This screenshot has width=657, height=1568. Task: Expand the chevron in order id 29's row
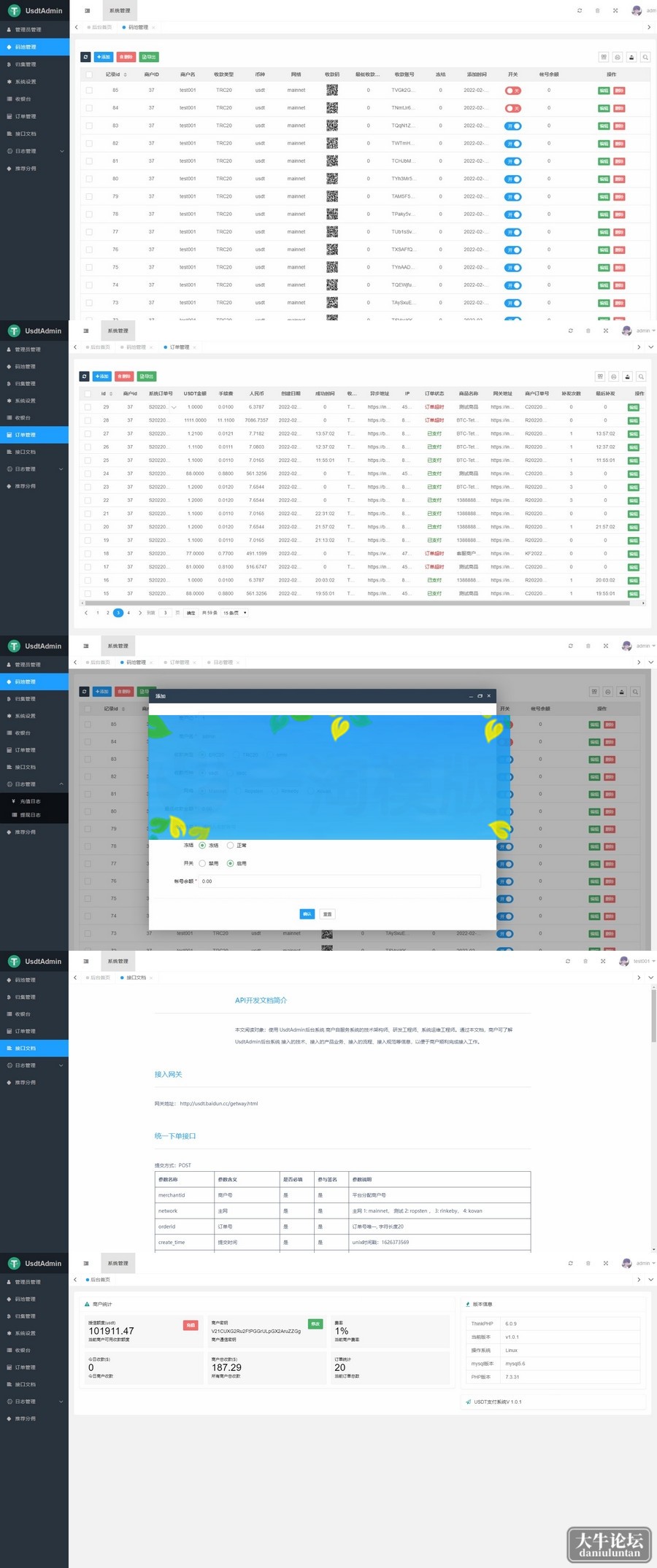[x=174, y=407]
